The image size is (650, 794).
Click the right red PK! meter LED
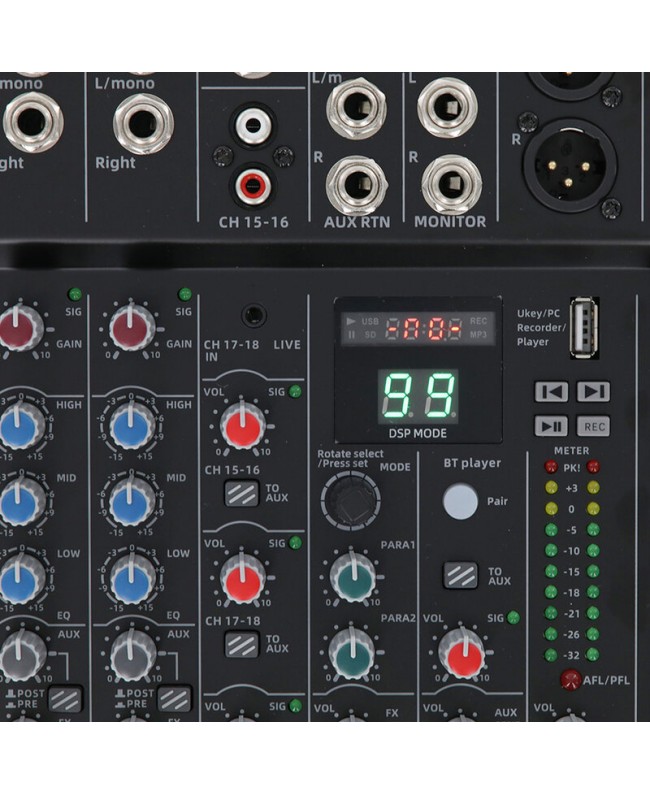593,467
